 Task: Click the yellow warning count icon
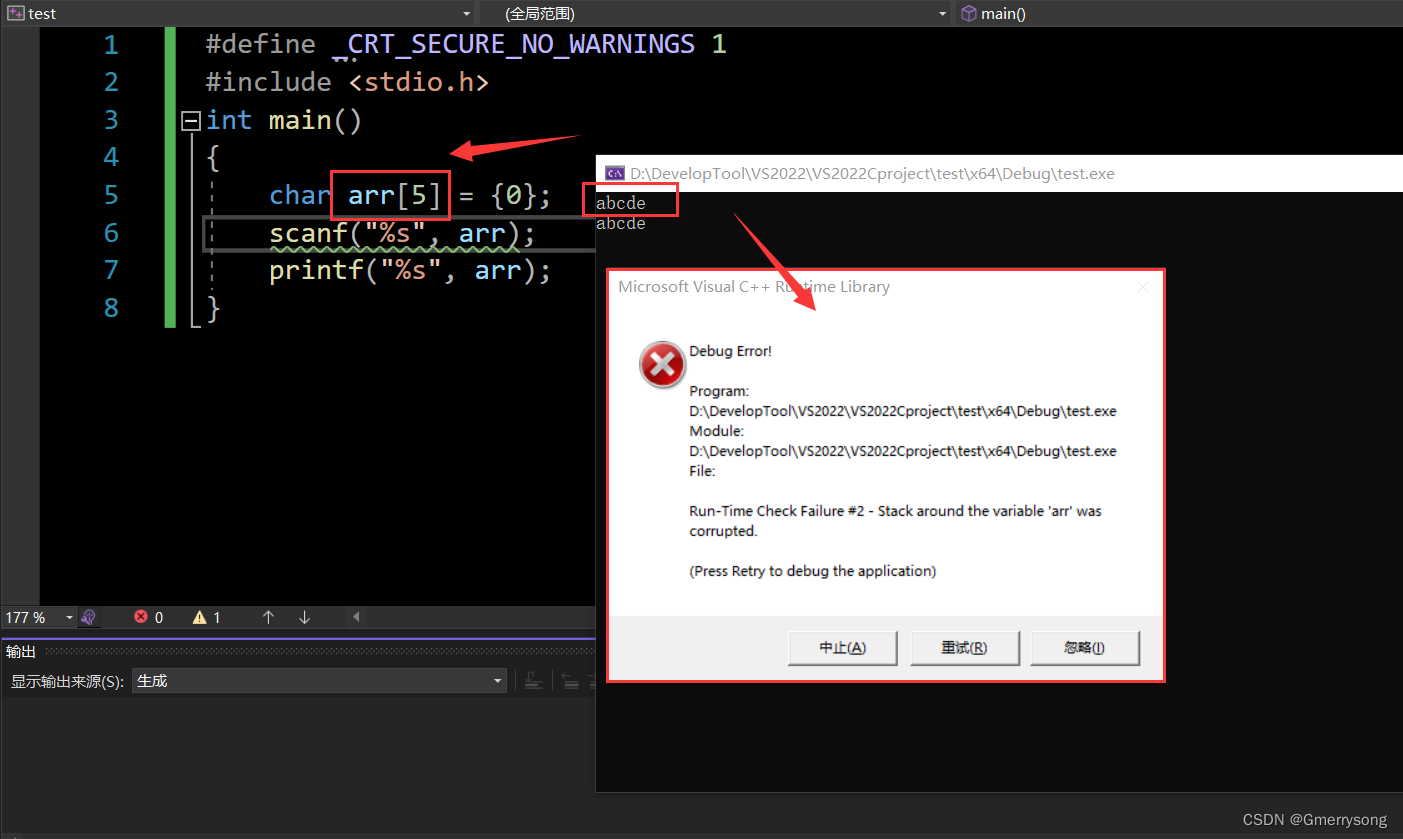(x=200, y=617)
